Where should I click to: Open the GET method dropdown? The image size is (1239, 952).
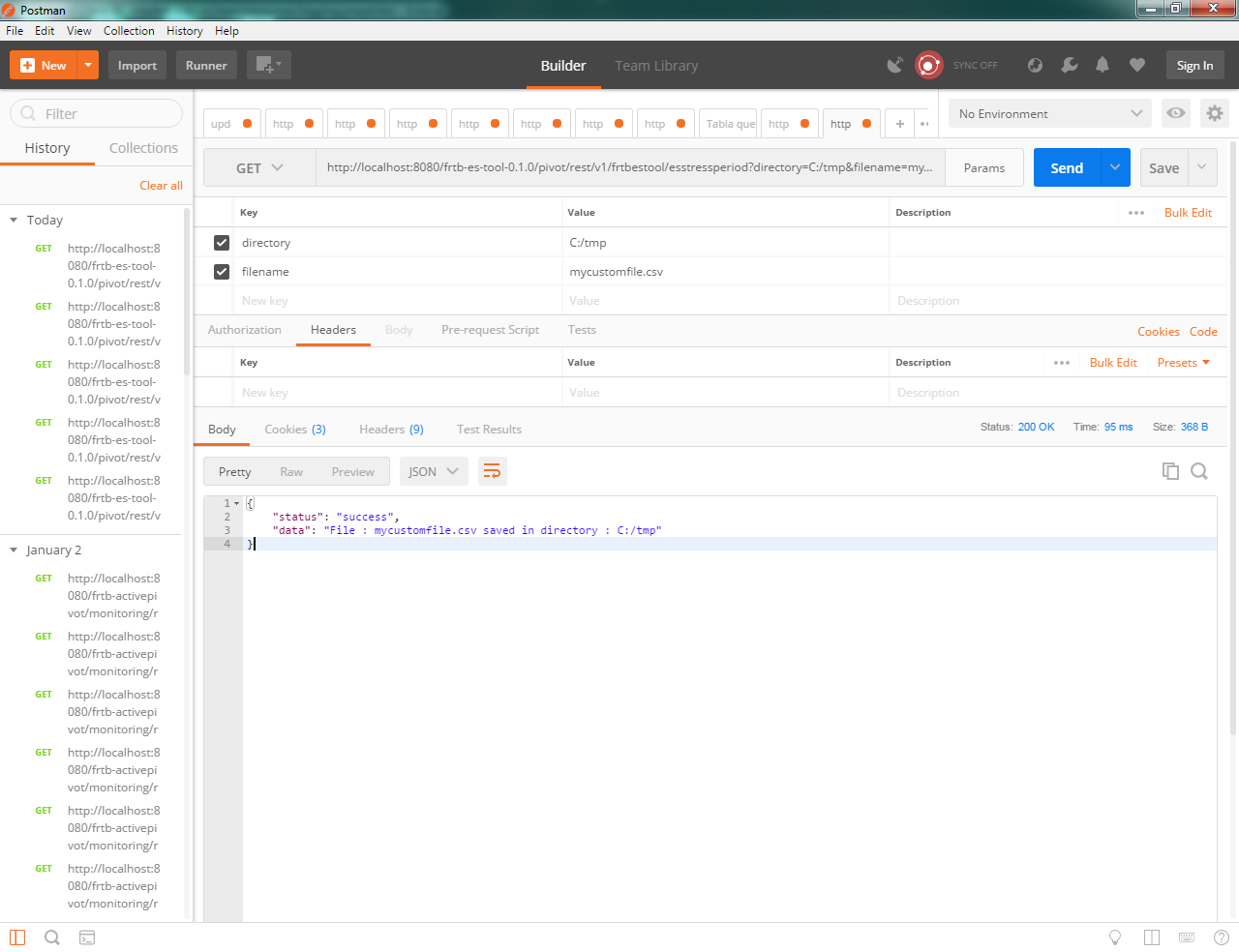click(x=259, y=167)
